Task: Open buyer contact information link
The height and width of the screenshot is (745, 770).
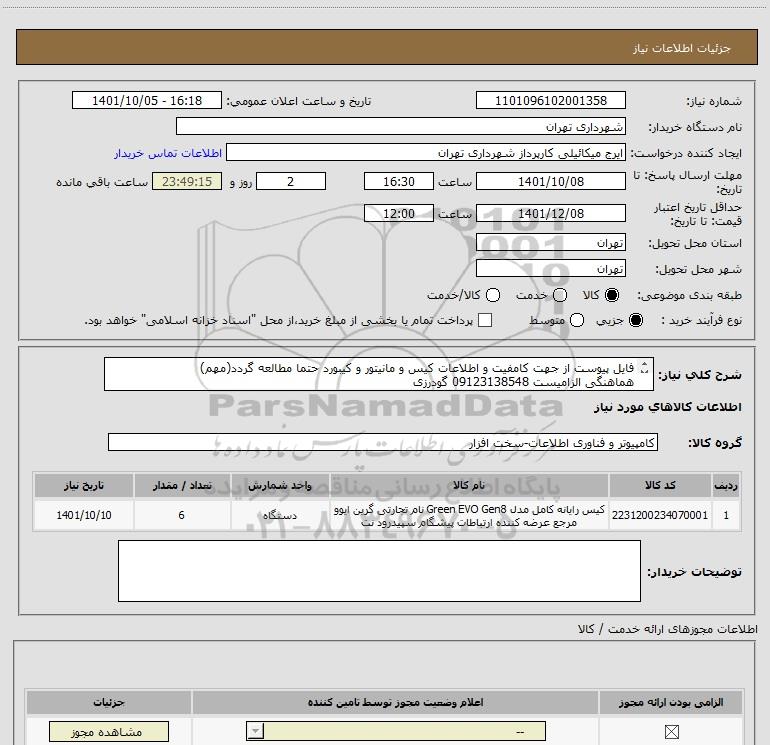Action: click(168, 153)
